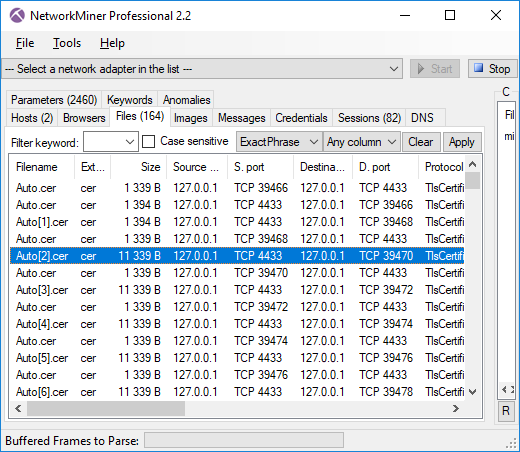
Task: Select the Auto[5].cer file row
Action: [237, 358]
